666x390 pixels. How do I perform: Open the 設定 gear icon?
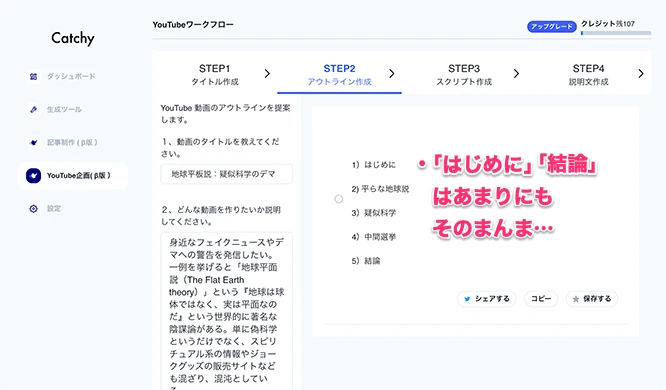34,209
